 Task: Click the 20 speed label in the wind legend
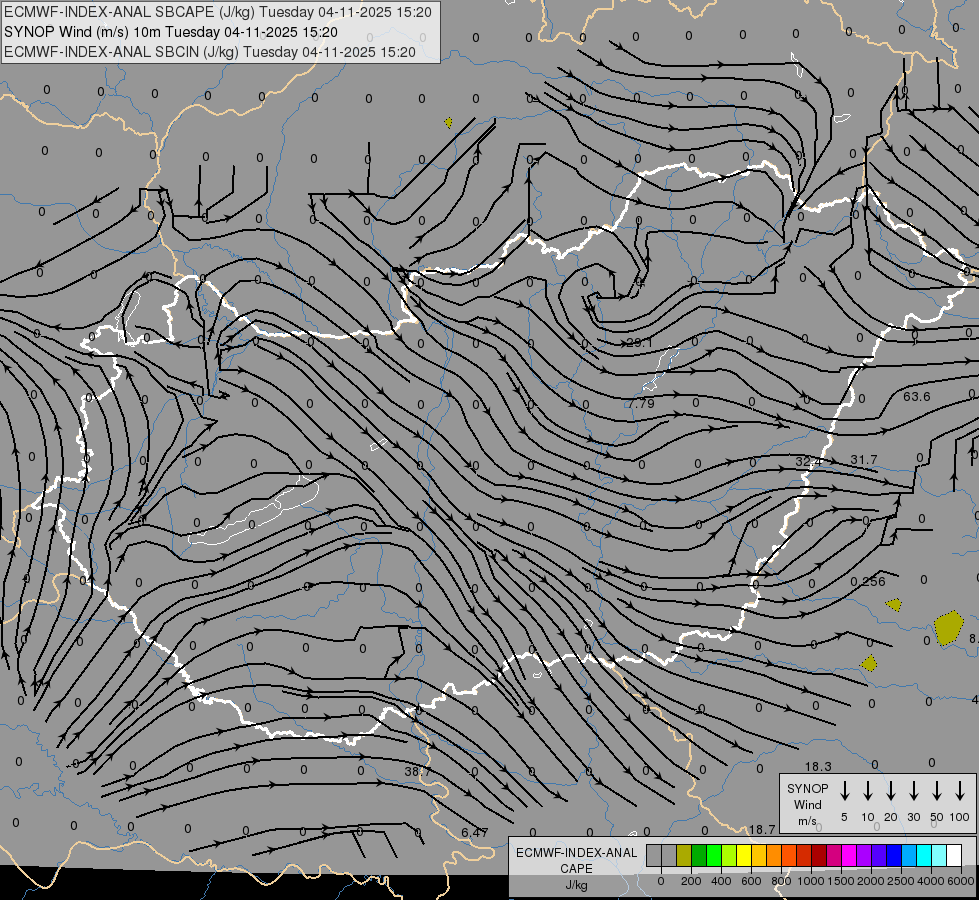pos(891,817)
